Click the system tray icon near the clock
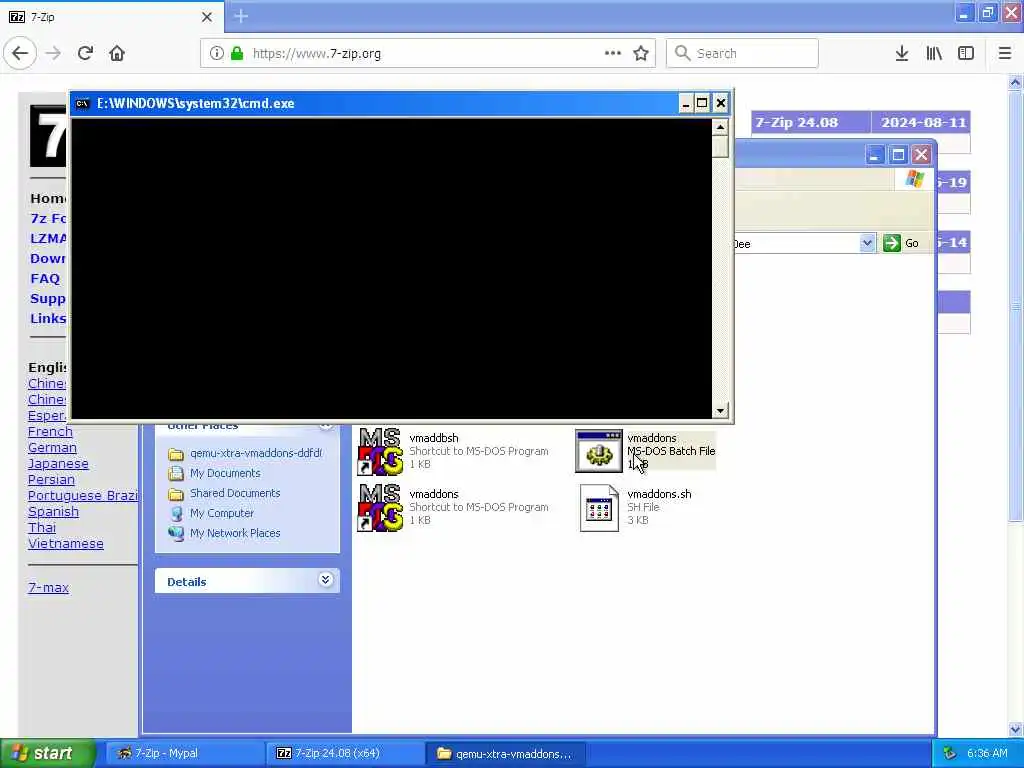This screenshot has height=768, width=1024. coord(950,754)
